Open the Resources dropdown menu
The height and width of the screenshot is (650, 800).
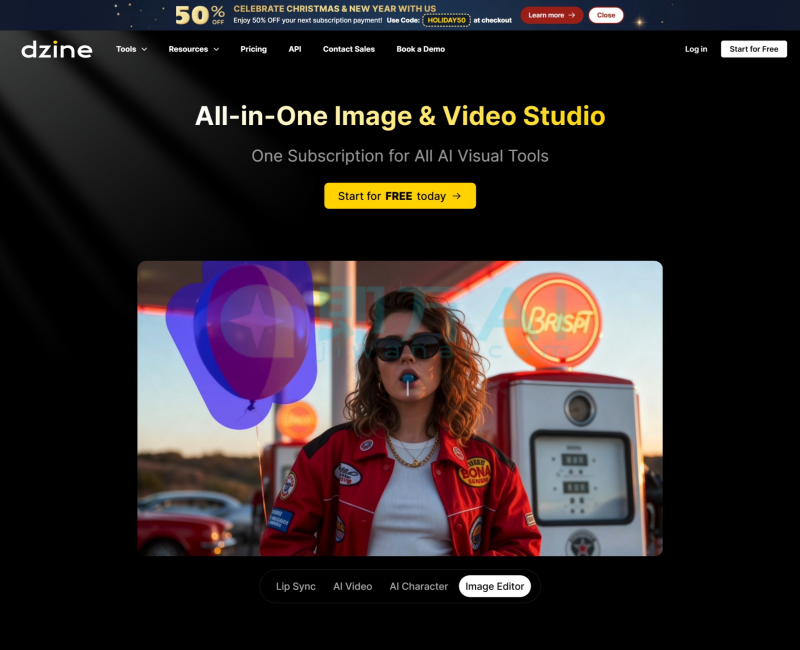tap(193, 49)
